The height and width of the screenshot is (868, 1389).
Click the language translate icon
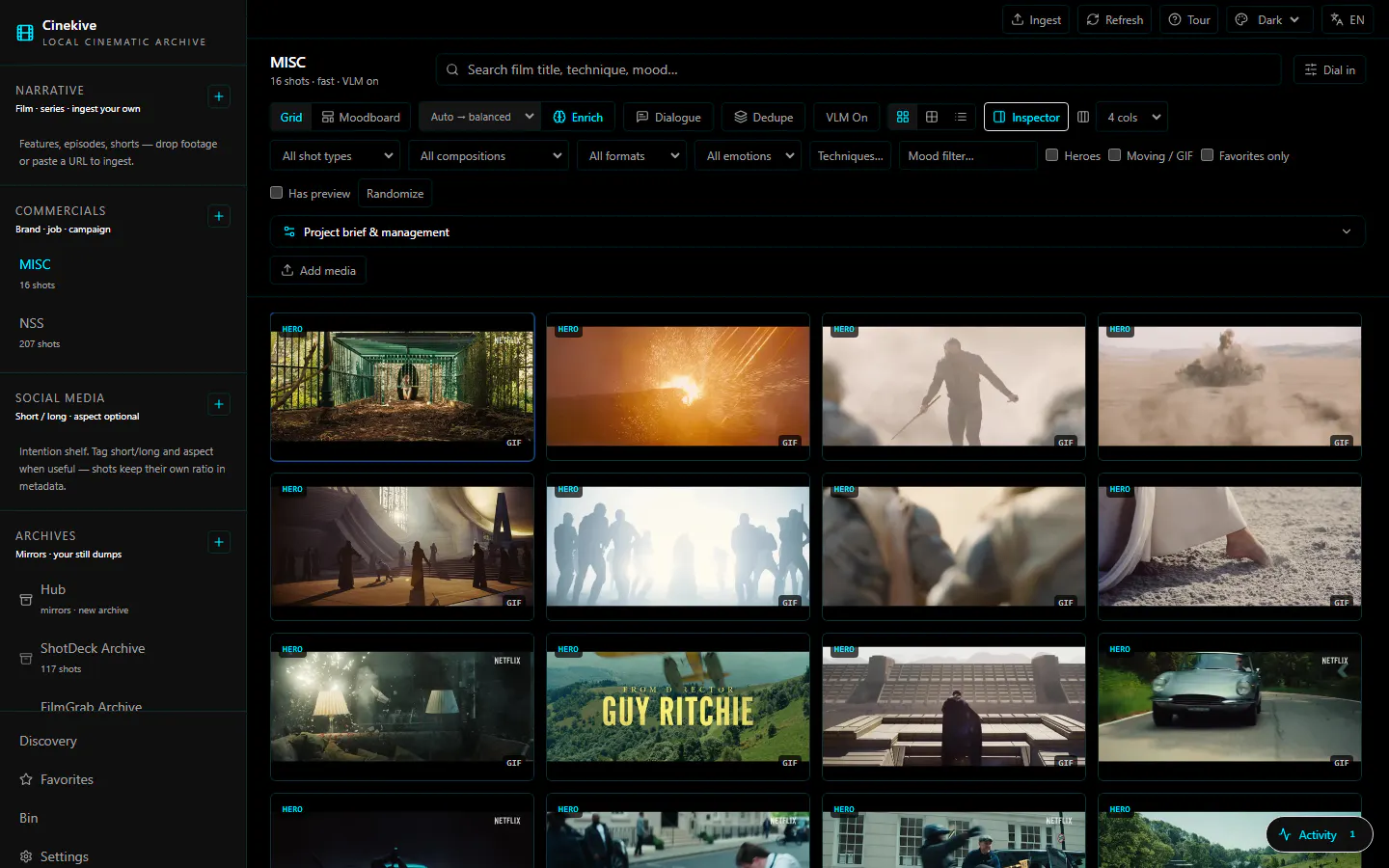[1337, 19]
